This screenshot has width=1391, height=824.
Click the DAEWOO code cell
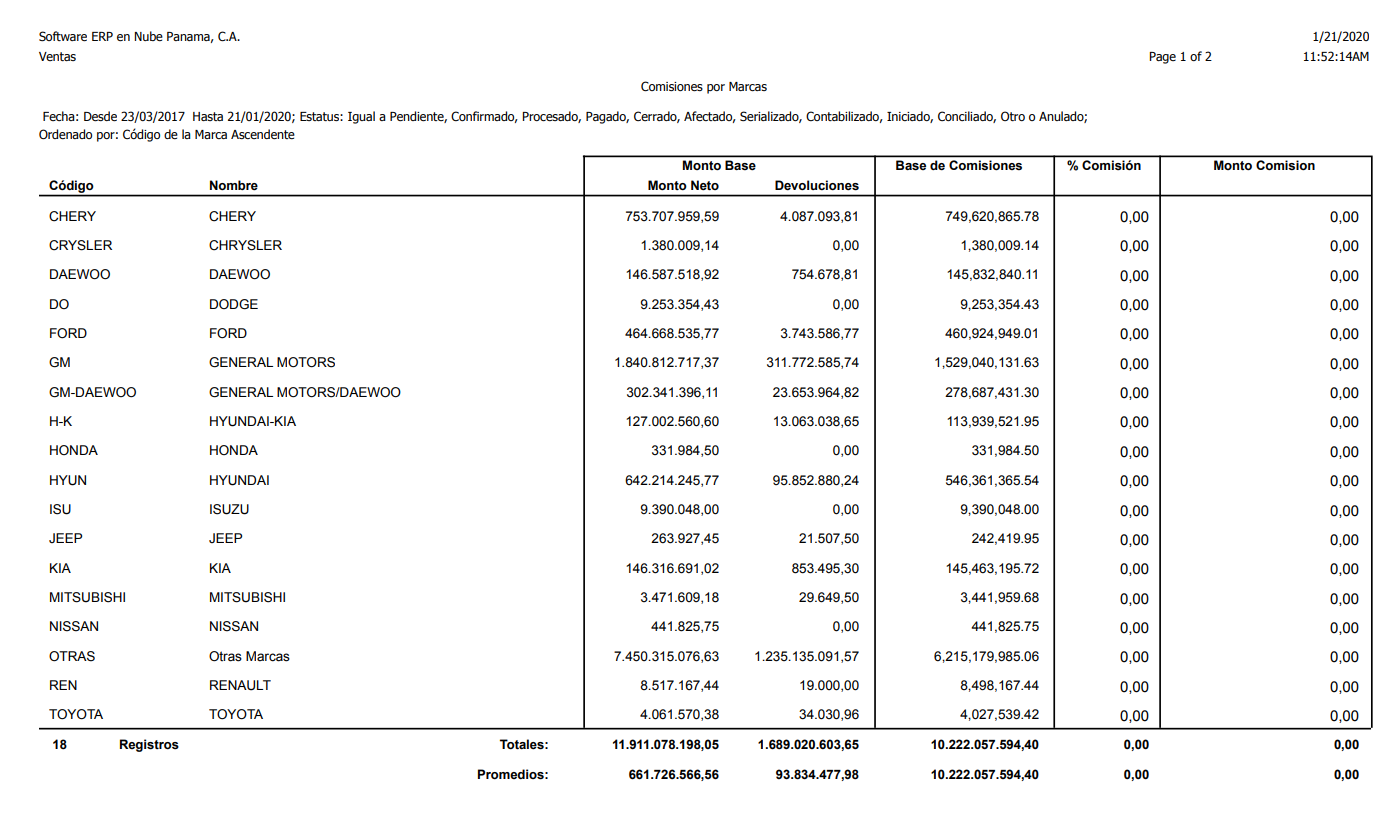click(x=80, y=275)
